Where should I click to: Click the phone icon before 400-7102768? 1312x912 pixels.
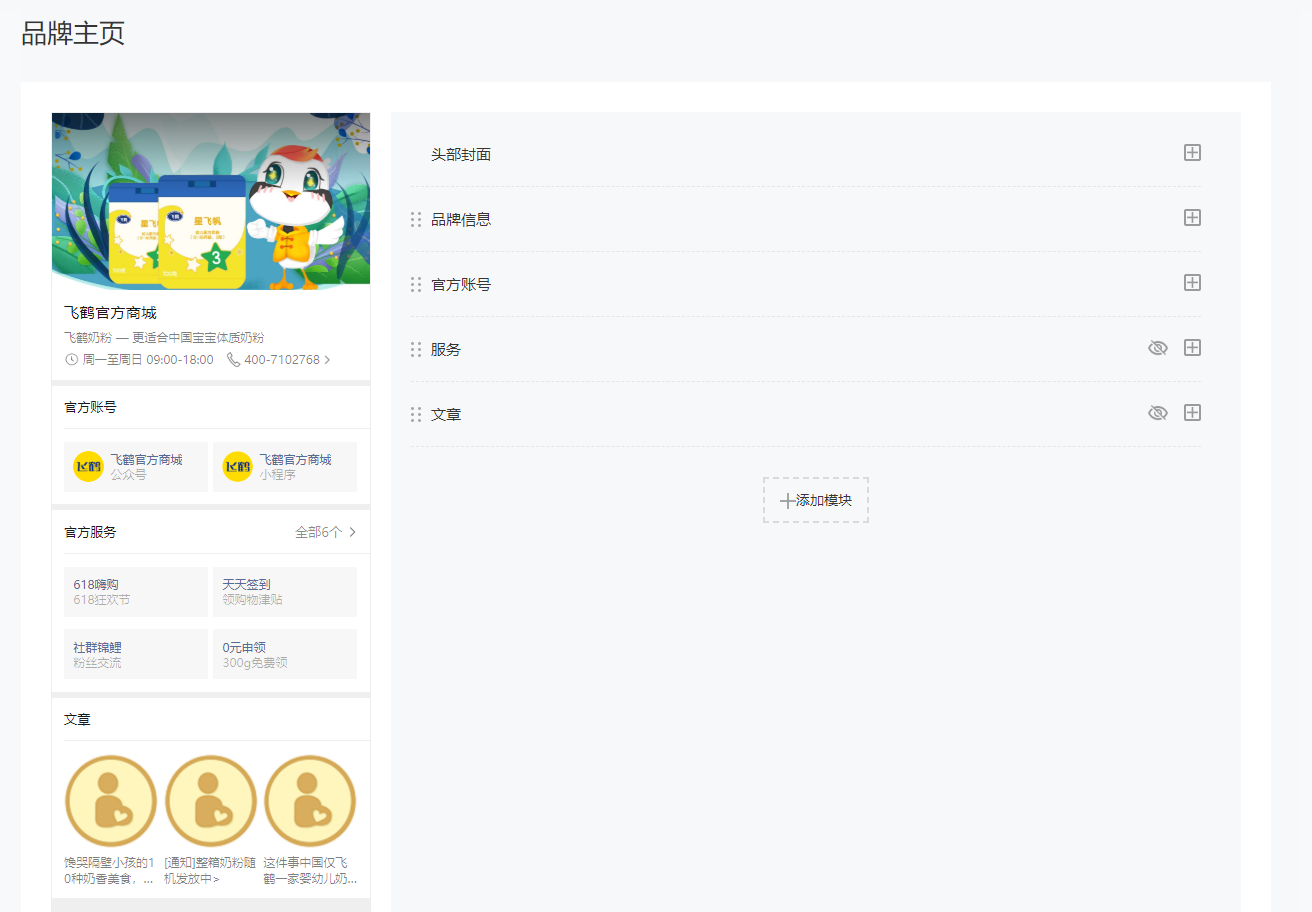tap(233, 360)
